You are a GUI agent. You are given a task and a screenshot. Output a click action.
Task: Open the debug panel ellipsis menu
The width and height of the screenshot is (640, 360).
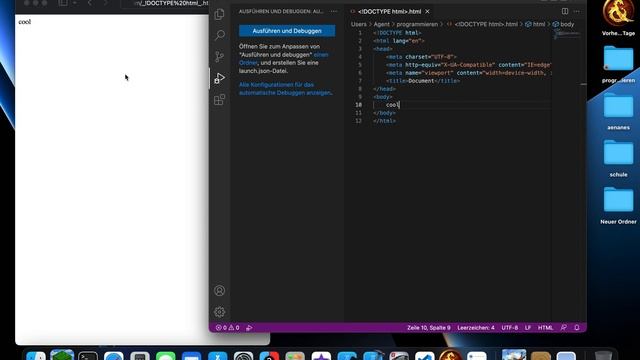click(334, 11)
